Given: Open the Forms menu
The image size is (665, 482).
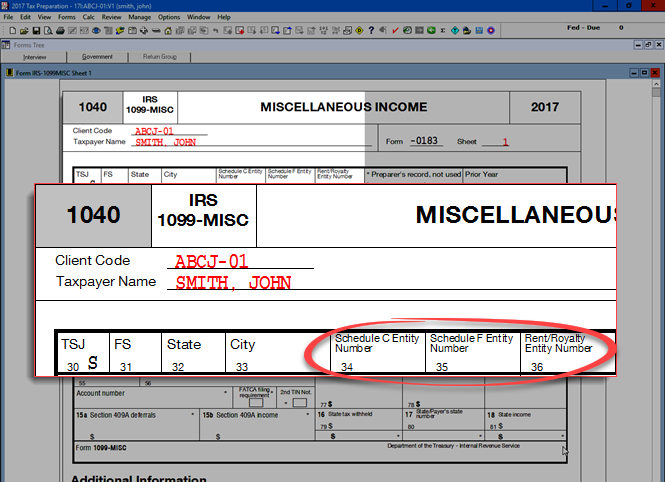Looking at the screenshot, I should pos(66,17).
